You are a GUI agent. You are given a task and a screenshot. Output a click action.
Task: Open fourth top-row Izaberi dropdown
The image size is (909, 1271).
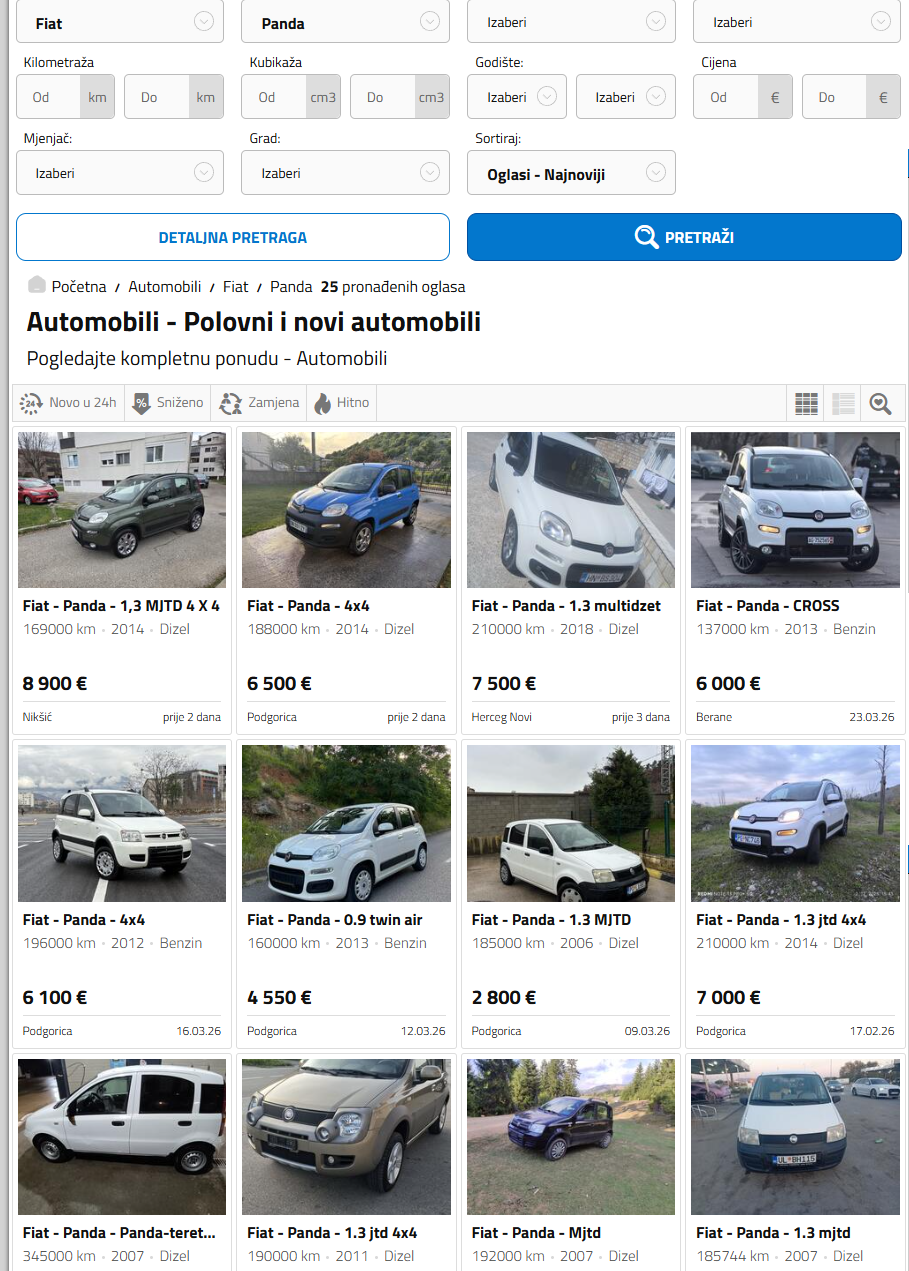click(x=797, y=22)
